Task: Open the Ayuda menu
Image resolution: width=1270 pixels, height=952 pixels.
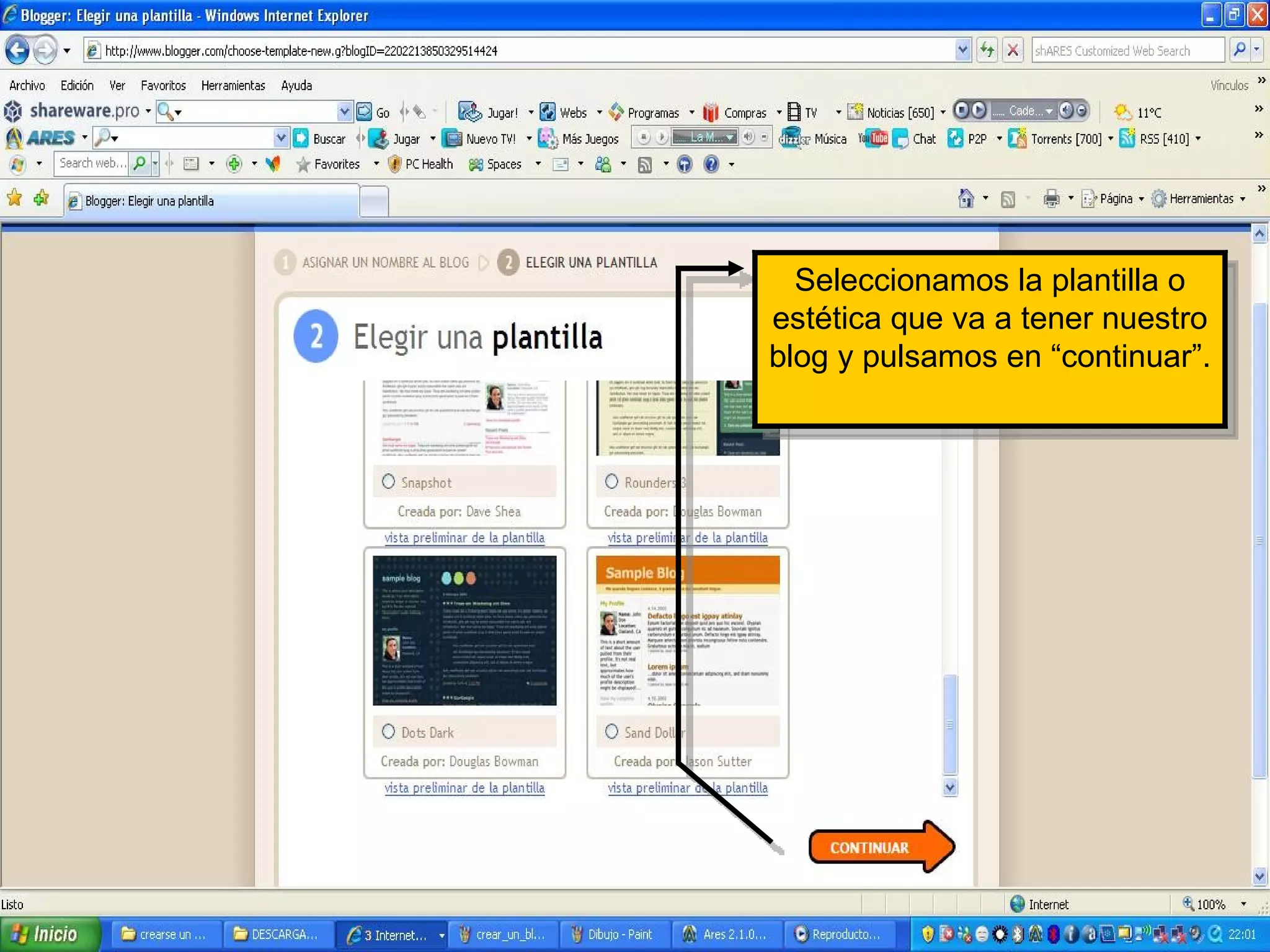Action: [x=296, y=86]
